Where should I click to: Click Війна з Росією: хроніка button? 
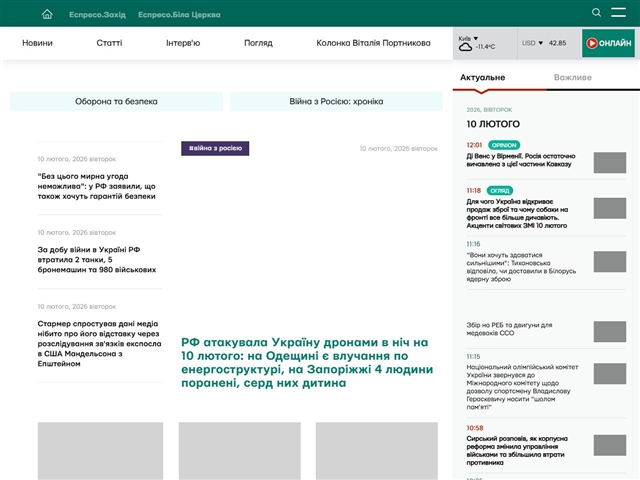coord(336,101)
